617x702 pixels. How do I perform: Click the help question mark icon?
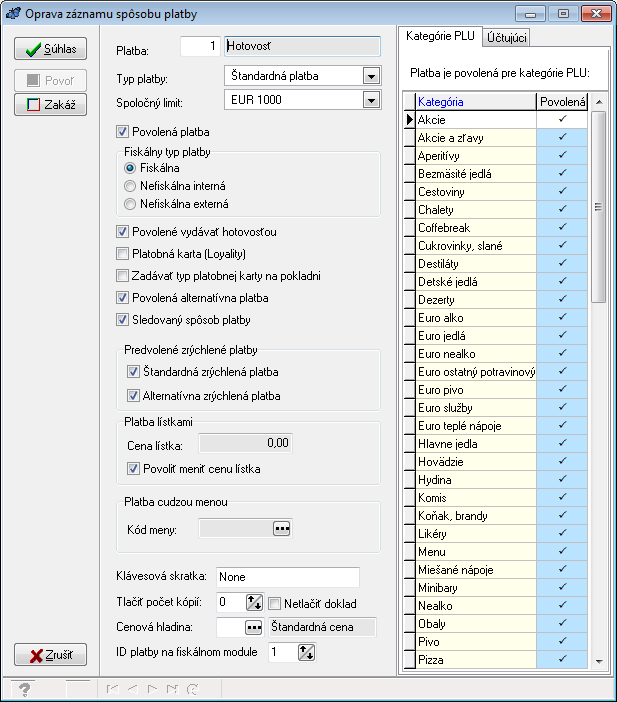22,688
